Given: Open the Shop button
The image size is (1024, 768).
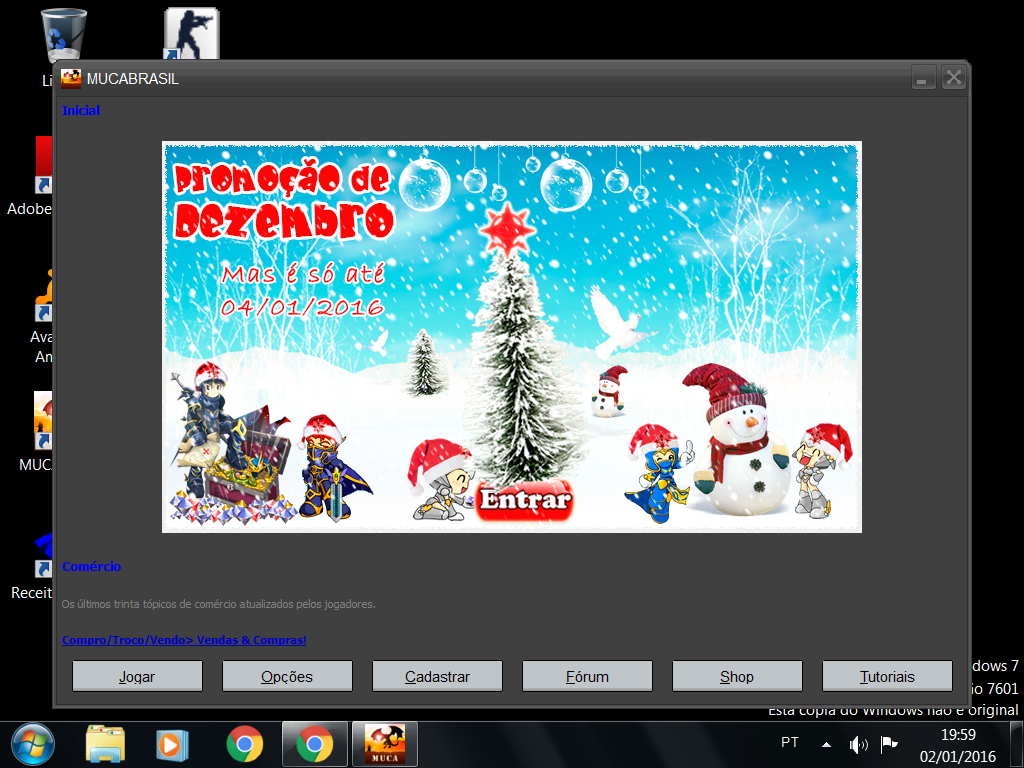Looking at the screenshot, I should coord(737,676).
